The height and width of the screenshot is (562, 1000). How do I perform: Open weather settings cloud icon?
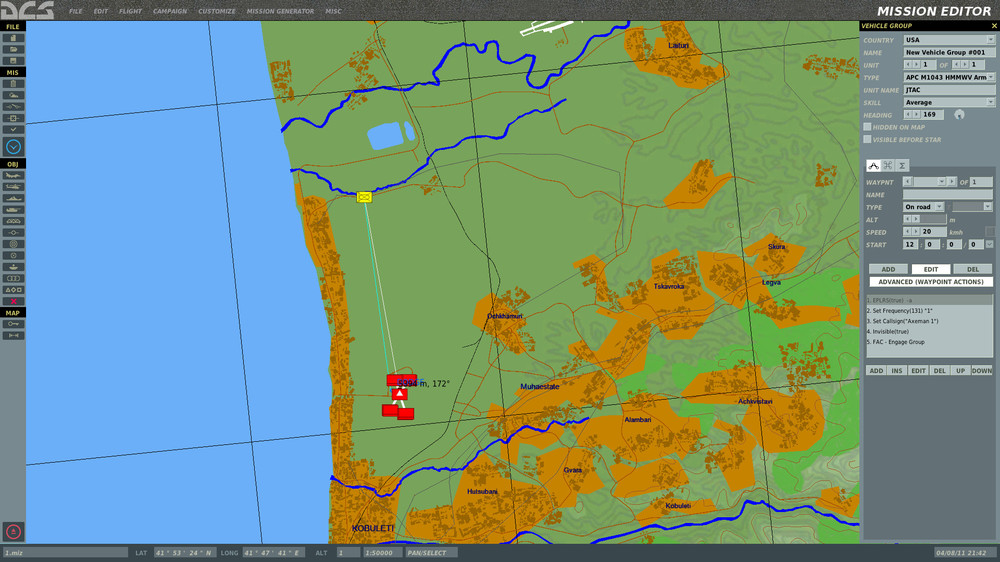coord(13,95)
